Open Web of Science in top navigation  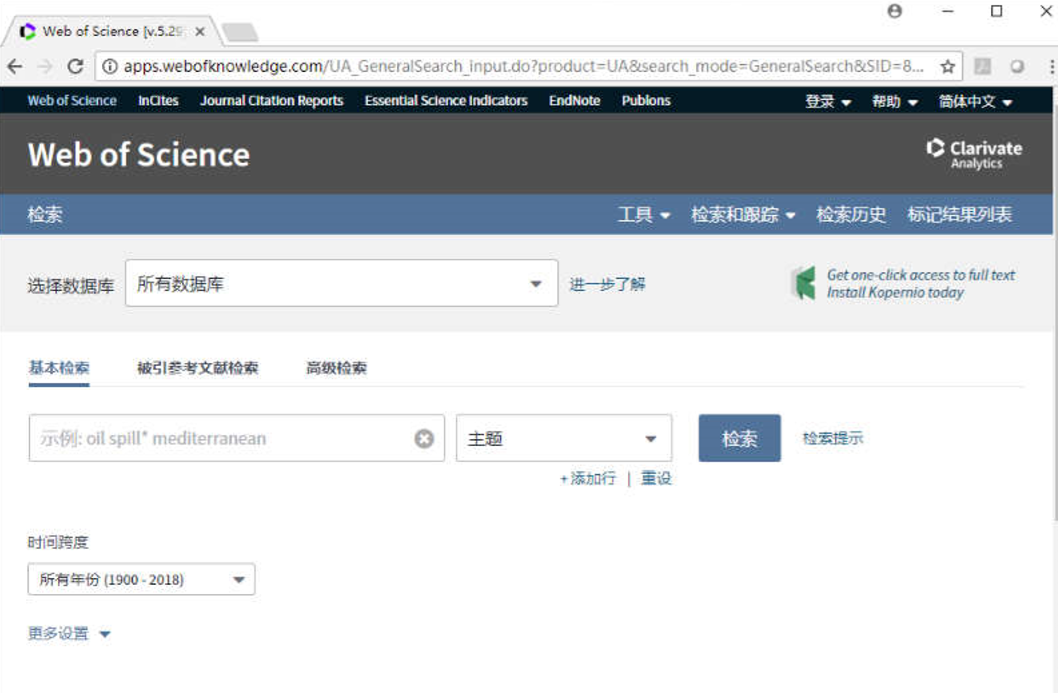(x=72, y=101)
